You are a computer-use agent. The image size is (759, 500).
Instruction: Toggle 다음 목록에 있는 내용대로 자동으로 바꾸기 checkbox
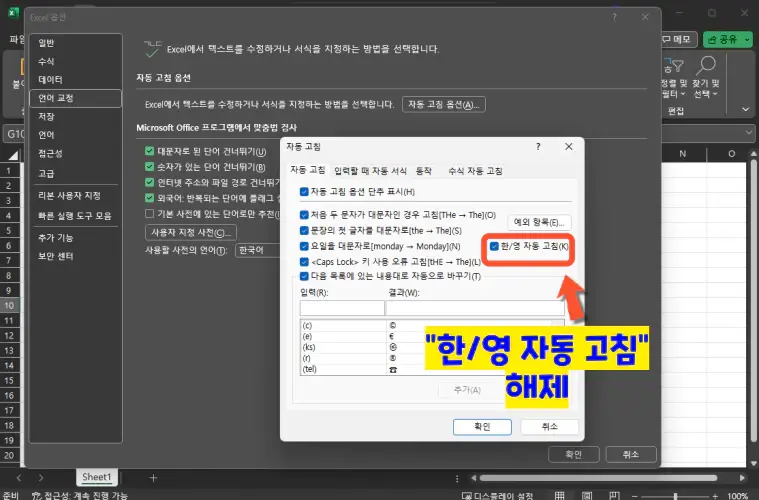click(304, 276)
